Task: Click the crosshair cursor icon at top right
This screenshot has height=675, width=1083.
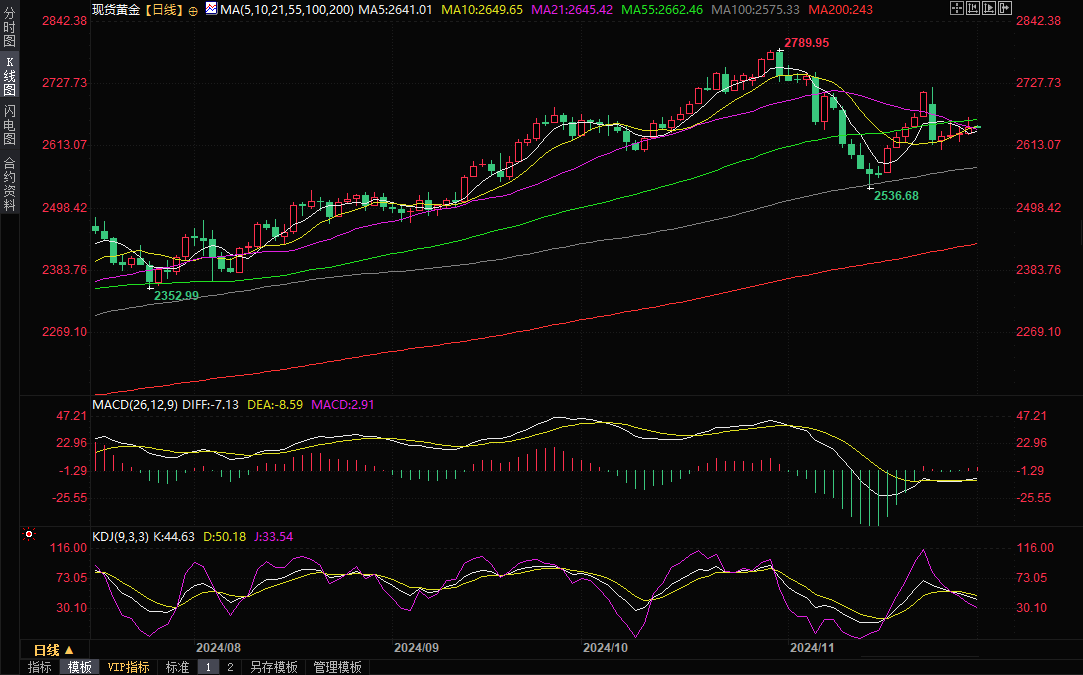Action: [x=957, y=8]
